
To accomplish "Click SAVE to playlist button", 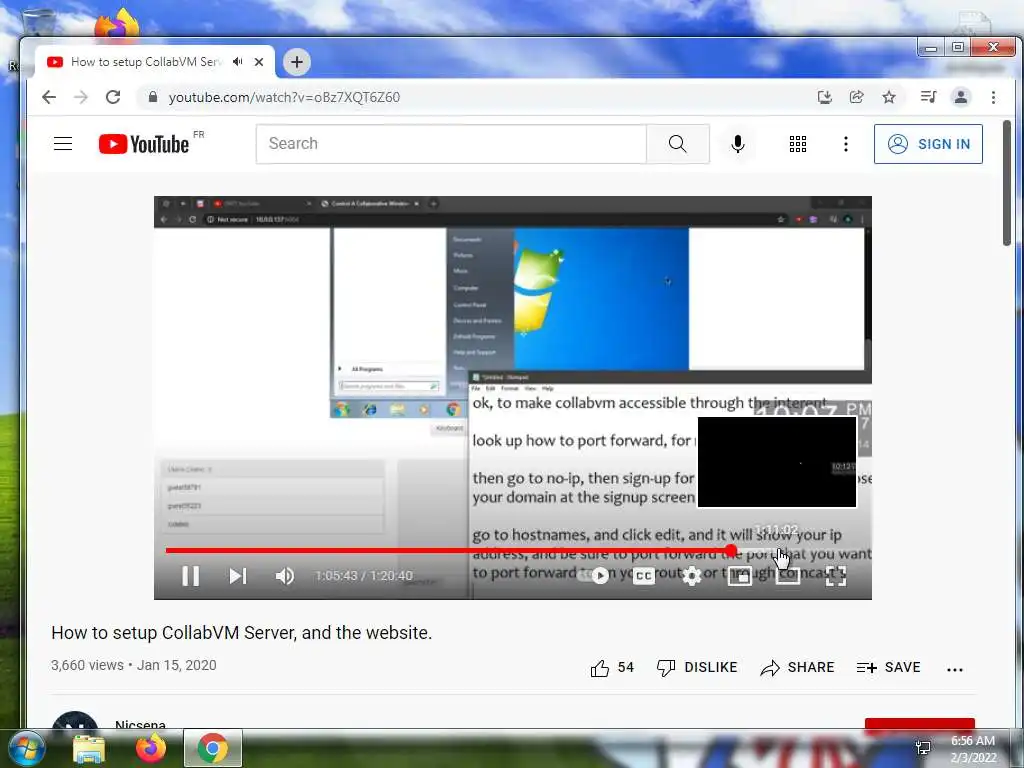I will [888, 667].
